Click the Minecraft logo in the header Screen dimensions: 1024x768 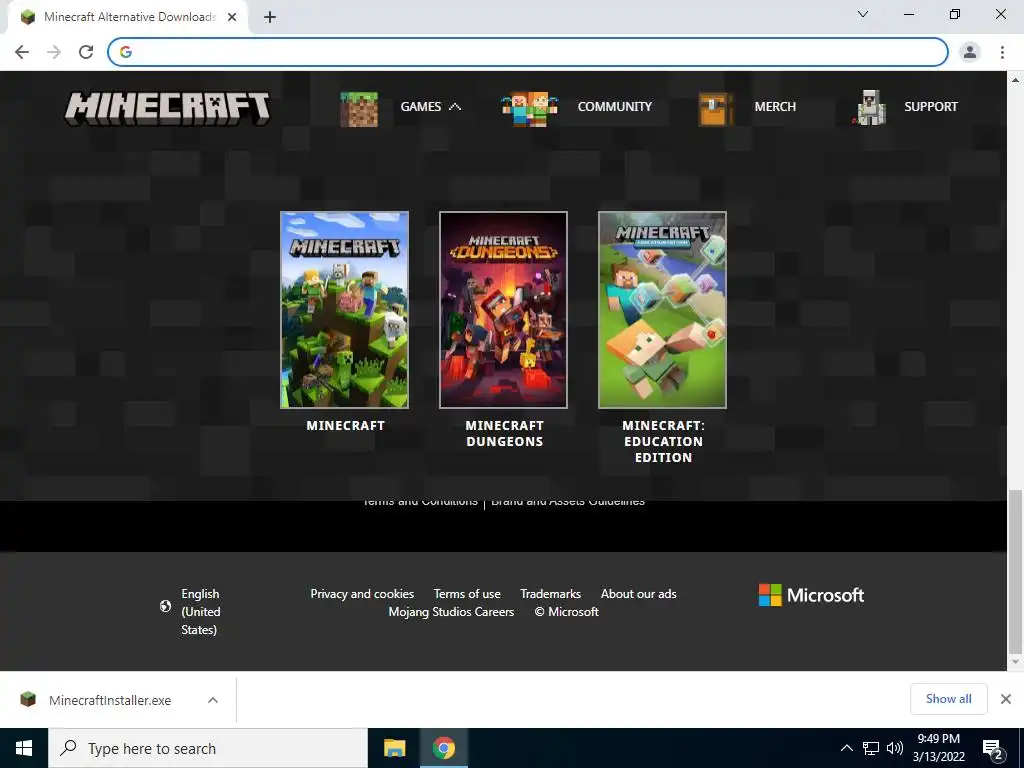click(167, 108)
